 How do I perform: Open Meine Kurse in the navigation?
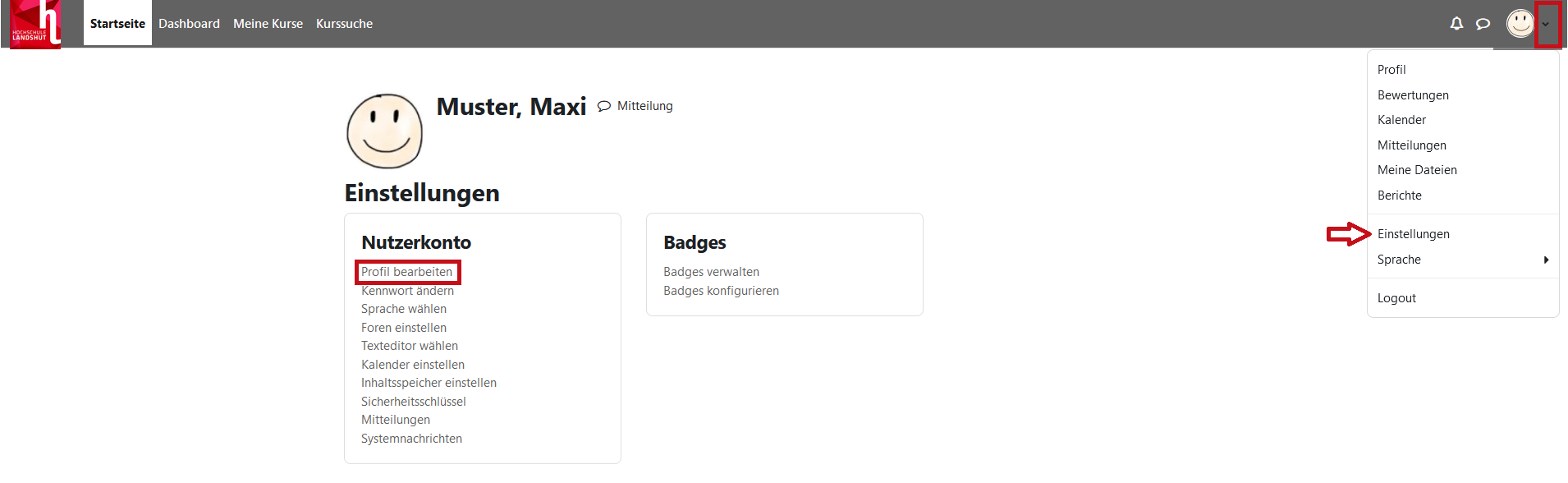(268, 24)
